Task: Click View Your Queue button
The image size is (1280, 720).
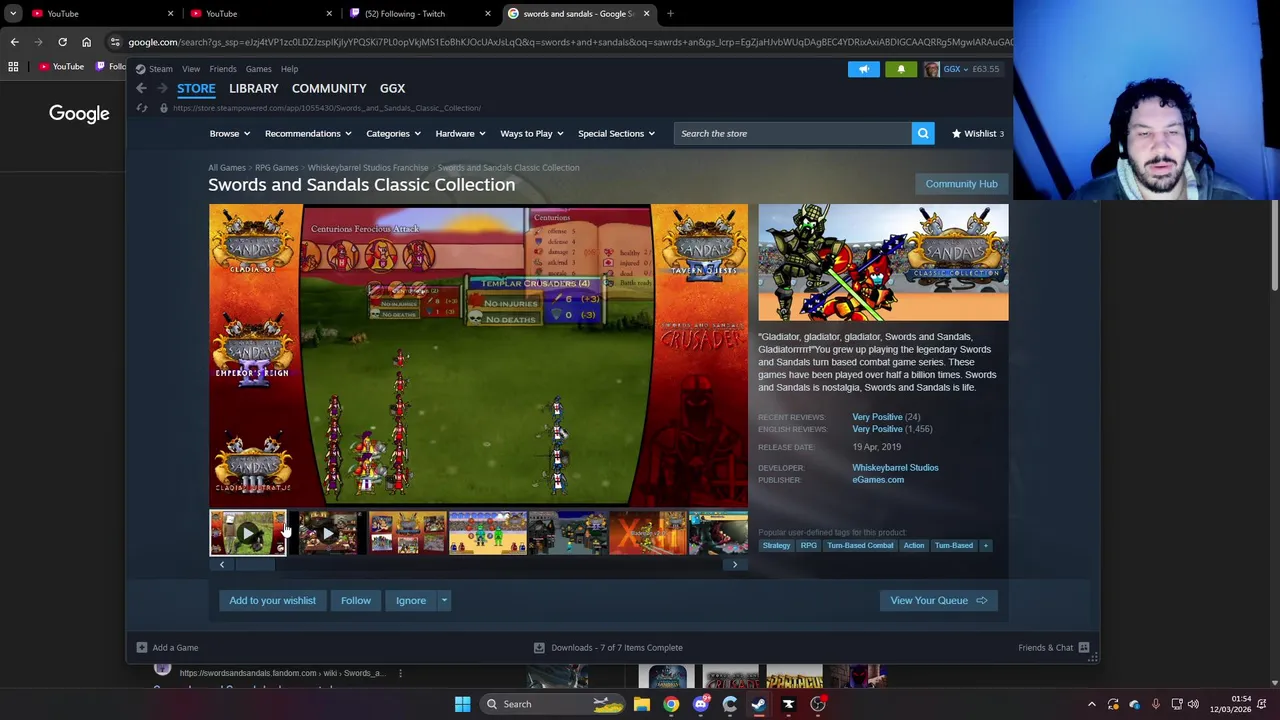Action: 938,600
